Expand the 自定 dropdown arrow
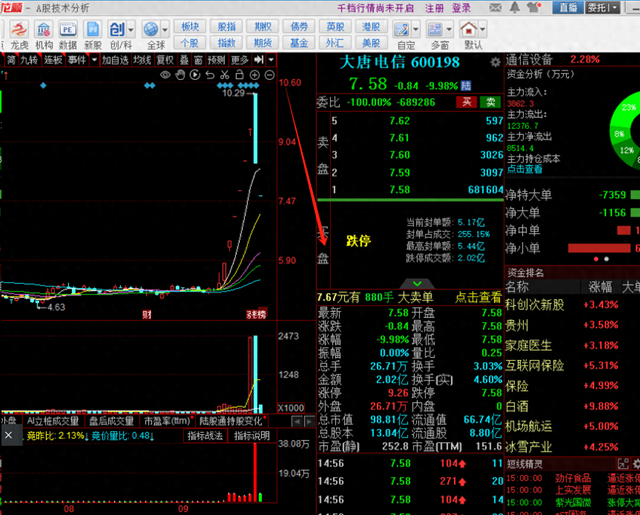640x515 pixels. pos(416,29)
